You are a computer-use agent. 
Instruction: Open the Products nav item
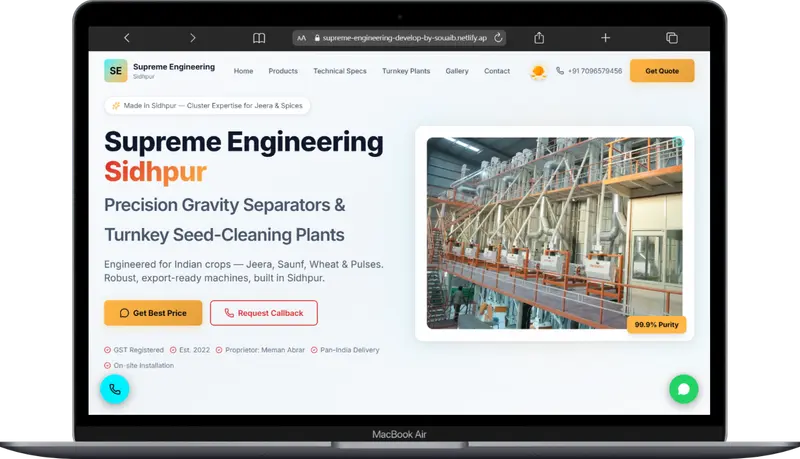click(x=283, y=71)
